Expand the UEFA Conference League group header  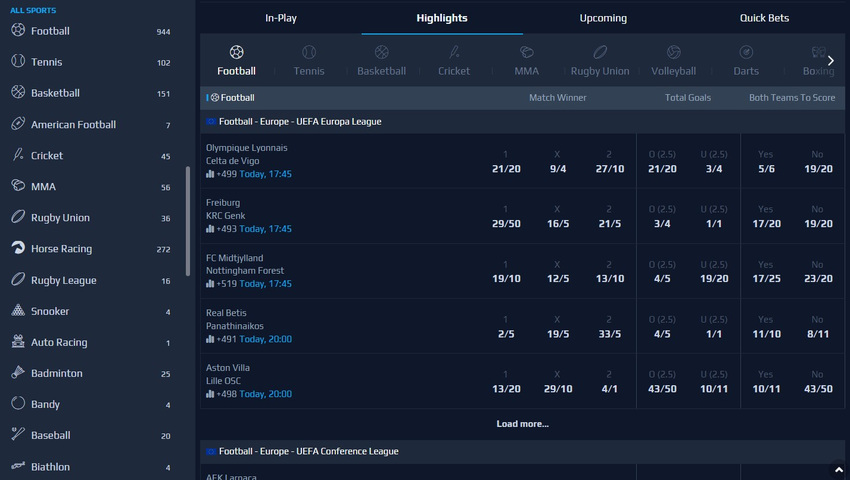point(522,451)
